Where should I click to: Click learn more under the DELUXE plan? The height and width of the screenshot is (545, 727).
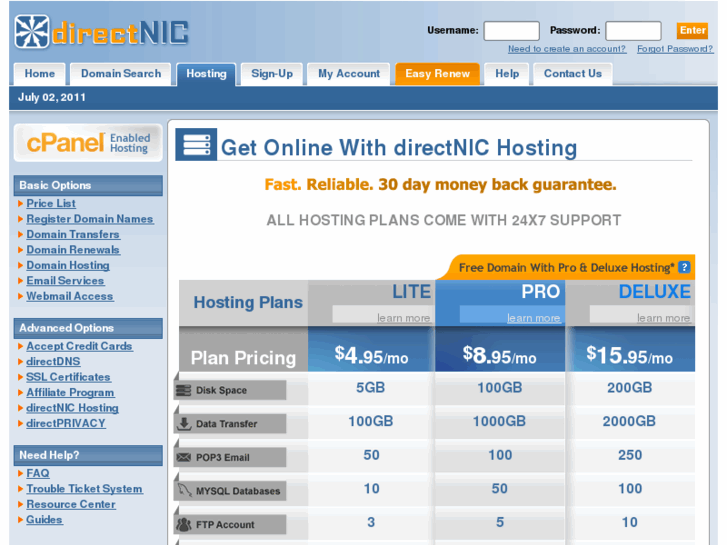coord(663,318)
